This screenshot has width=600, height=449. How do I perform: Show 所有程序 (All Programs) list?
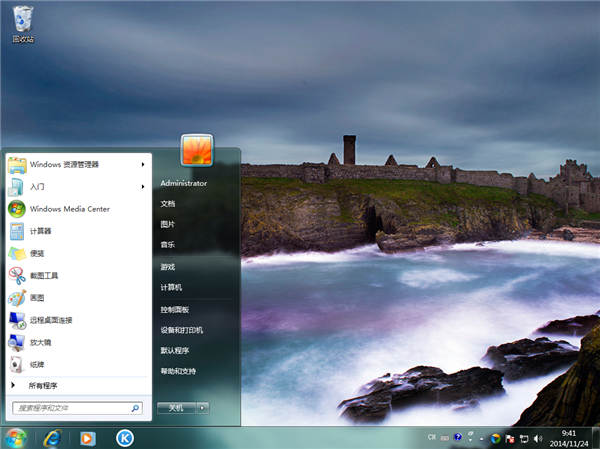point(43,385)
